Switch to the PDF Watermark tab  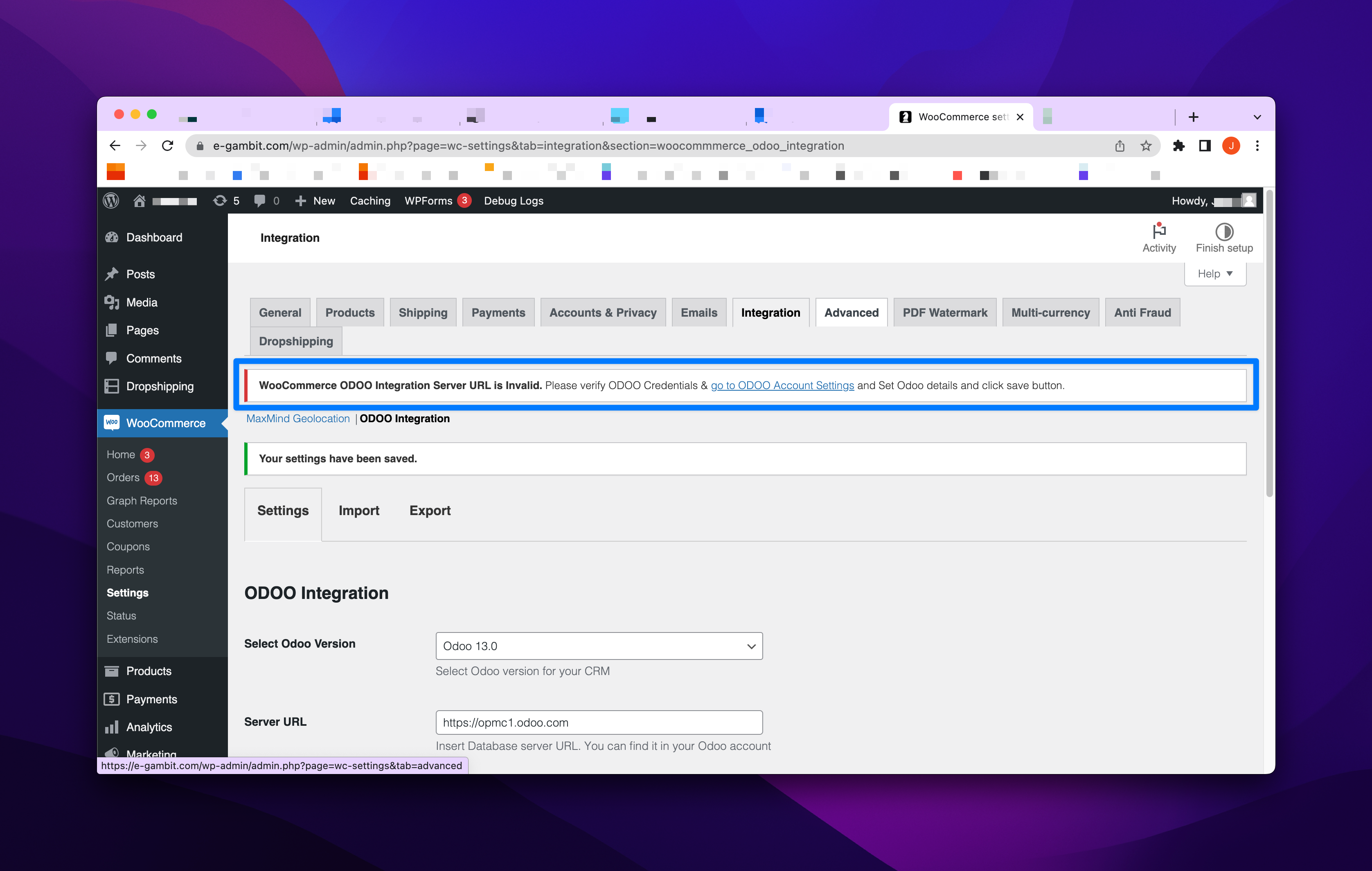[945, 312]
